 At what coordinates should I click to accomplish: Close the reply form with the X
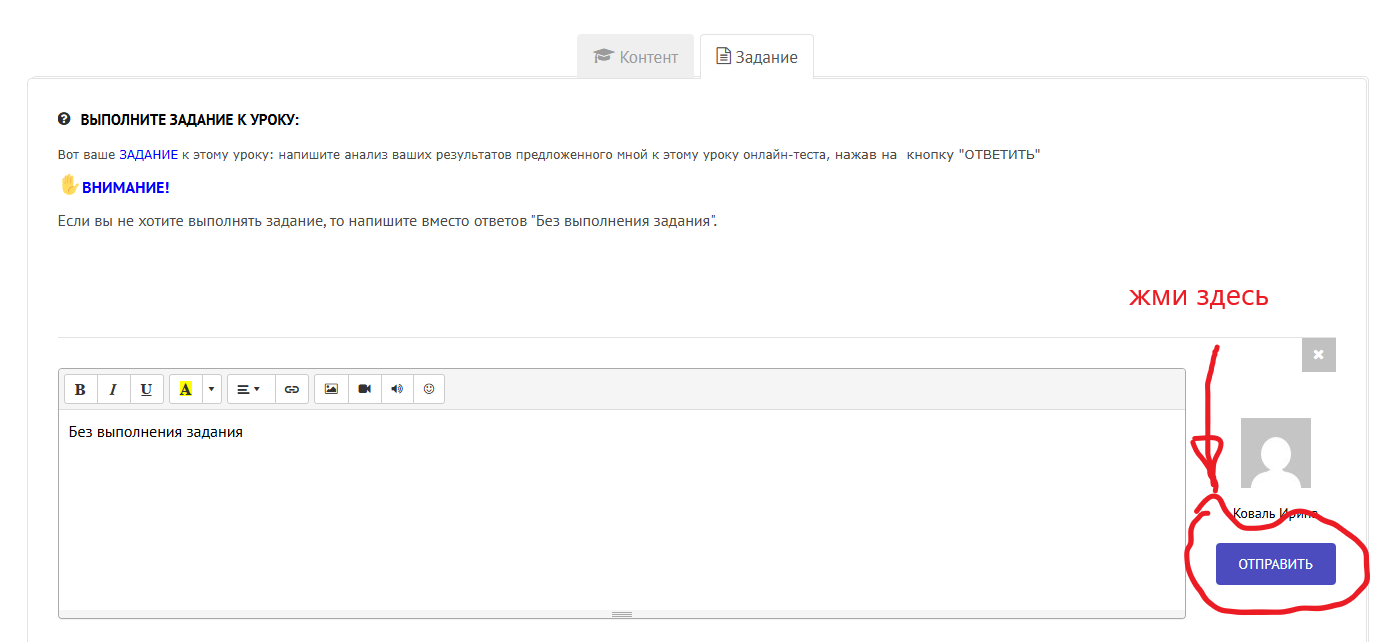(1318, 354)
